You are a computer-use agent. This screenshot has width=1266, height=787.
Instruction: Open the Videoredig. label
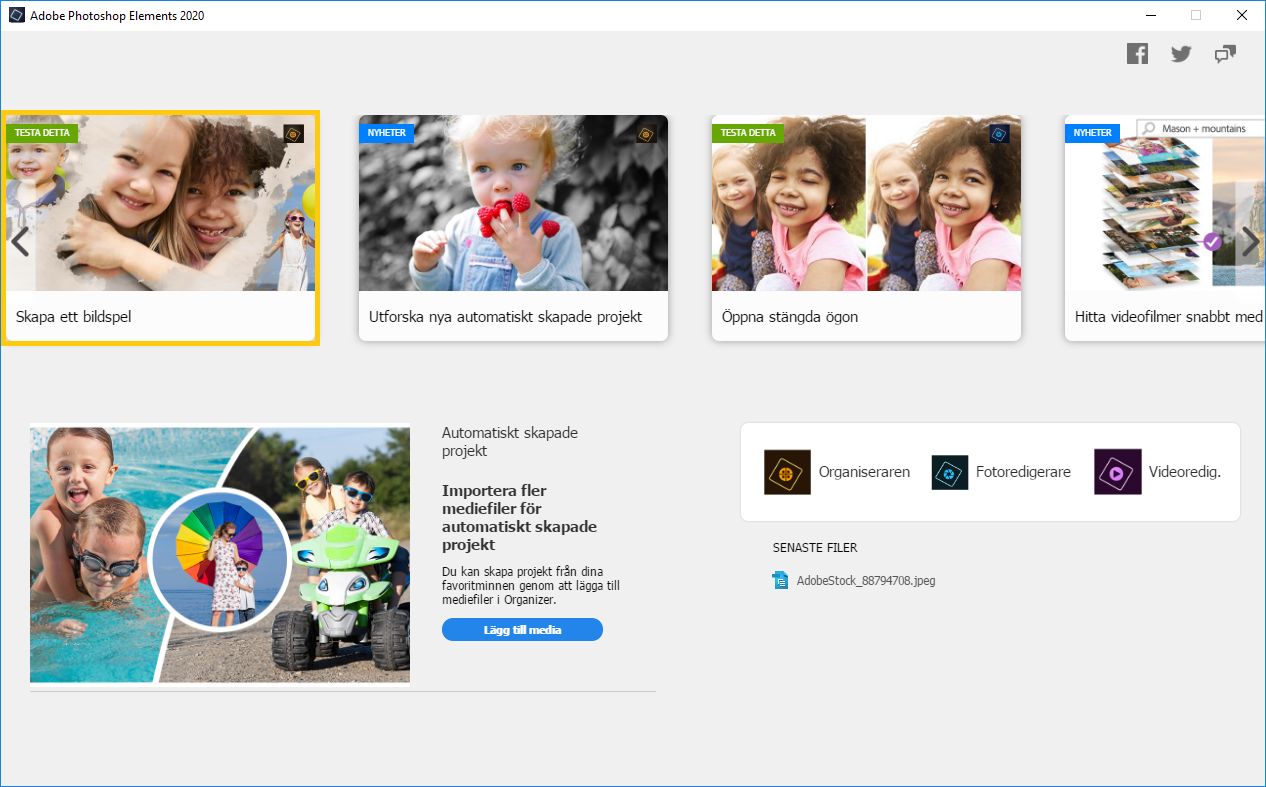[x=1185, y=472]
